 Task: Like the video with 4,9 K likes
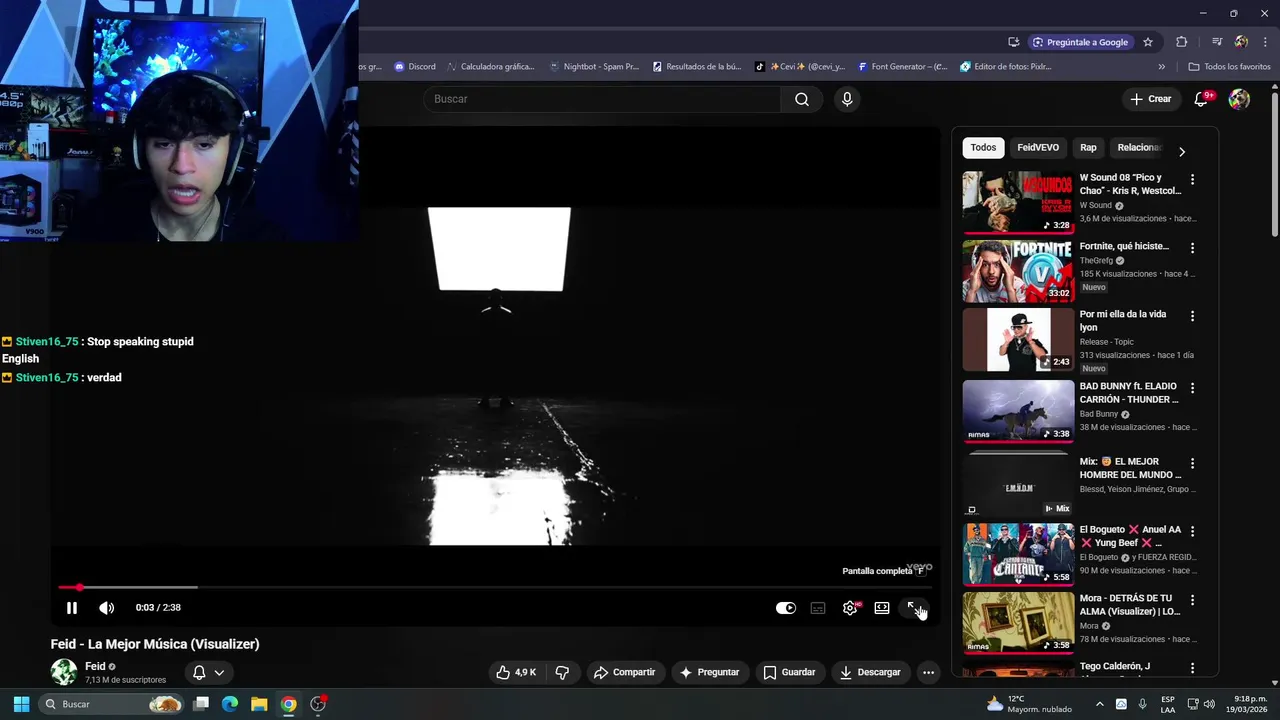[516, 672]
